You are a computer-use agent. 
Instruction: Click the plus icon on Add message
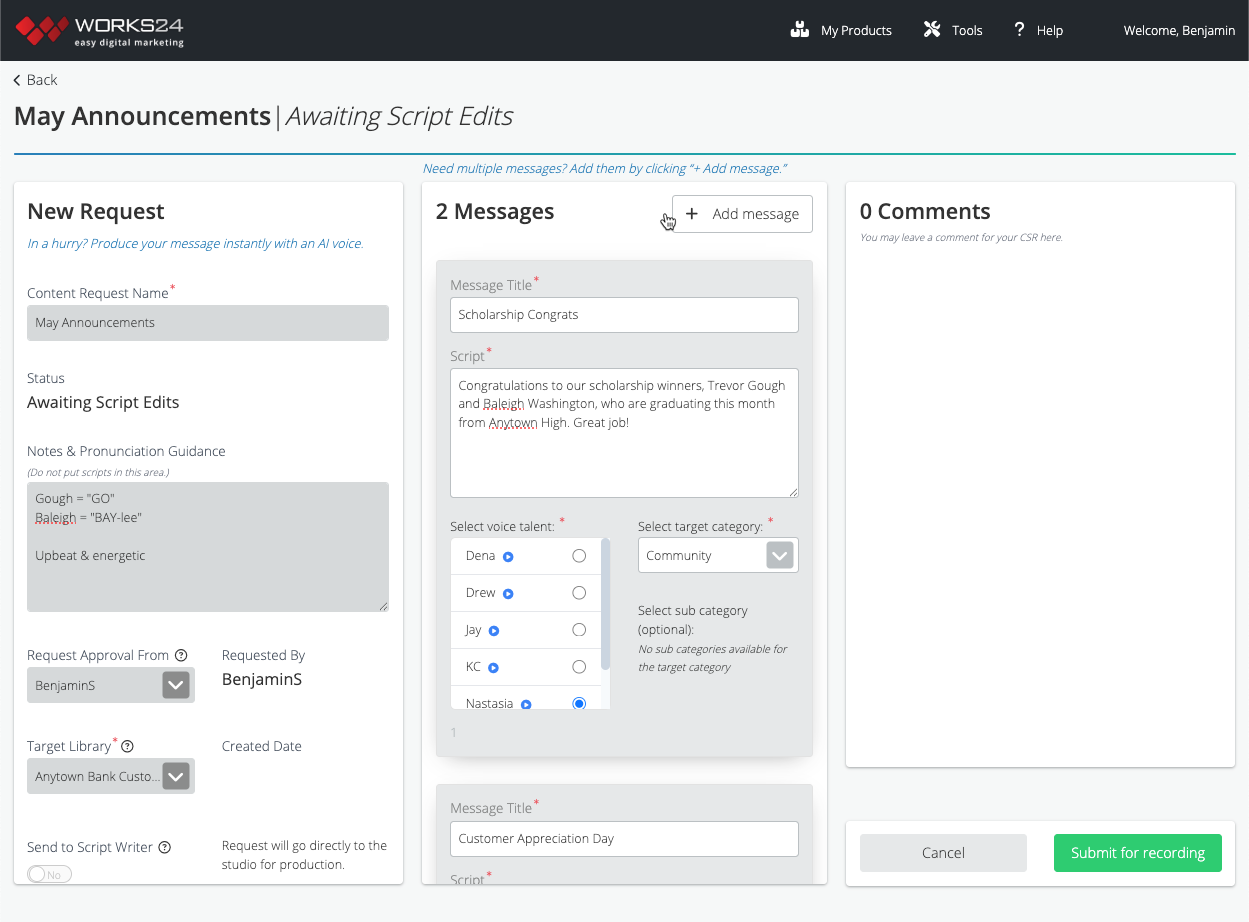pyautogui.click(x=692, y=214)
